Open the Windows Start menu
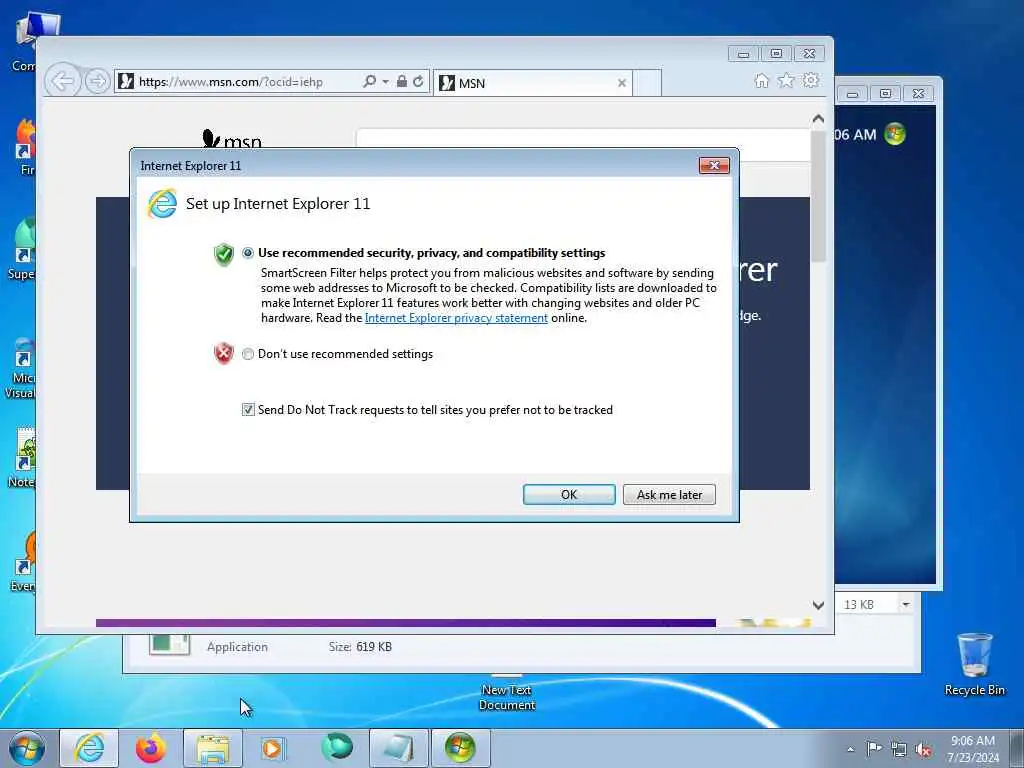The image size is (1024, 768). 27,748
